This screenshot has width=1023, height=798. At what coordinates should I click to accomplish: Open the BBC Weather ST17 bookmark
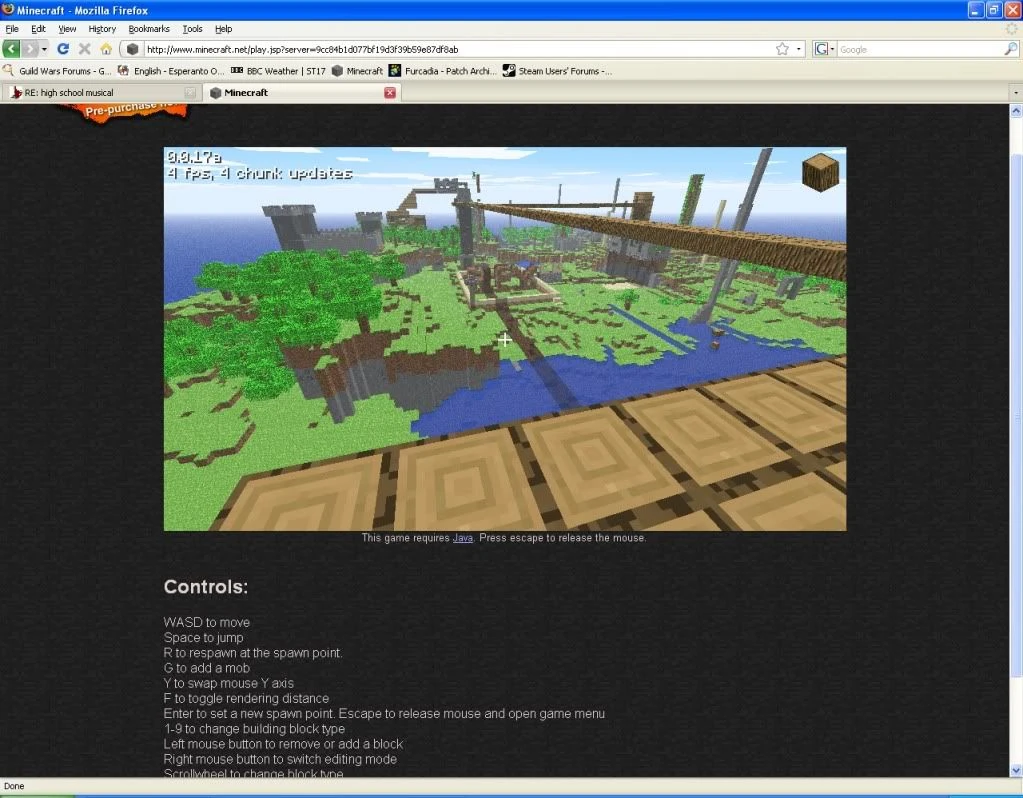coord(278,71)
